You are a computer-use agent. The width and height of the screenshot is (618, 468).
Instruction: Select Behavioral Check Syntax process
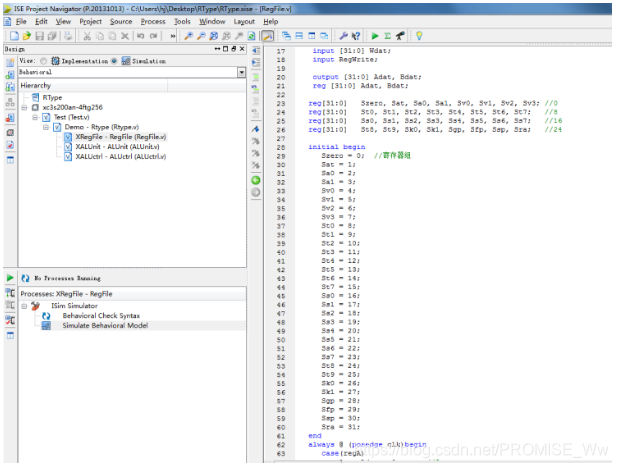(x=101, y=316)
